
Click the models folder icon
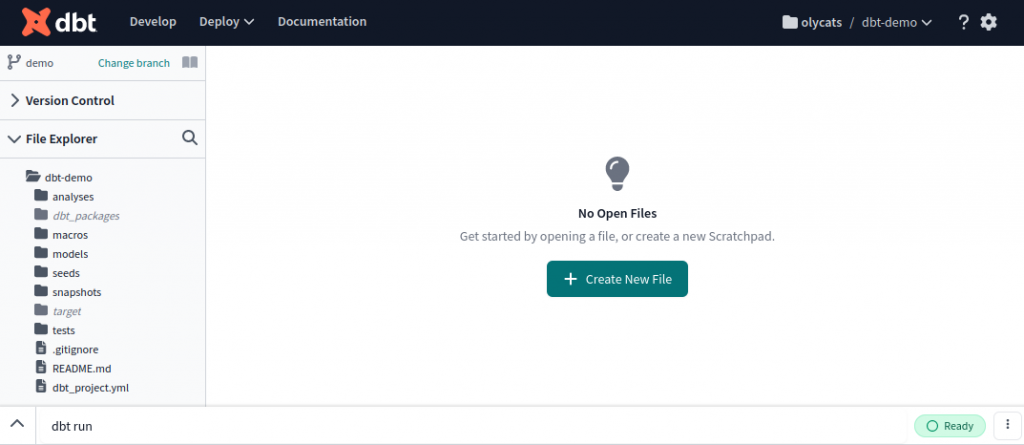(x=41, y=253)
